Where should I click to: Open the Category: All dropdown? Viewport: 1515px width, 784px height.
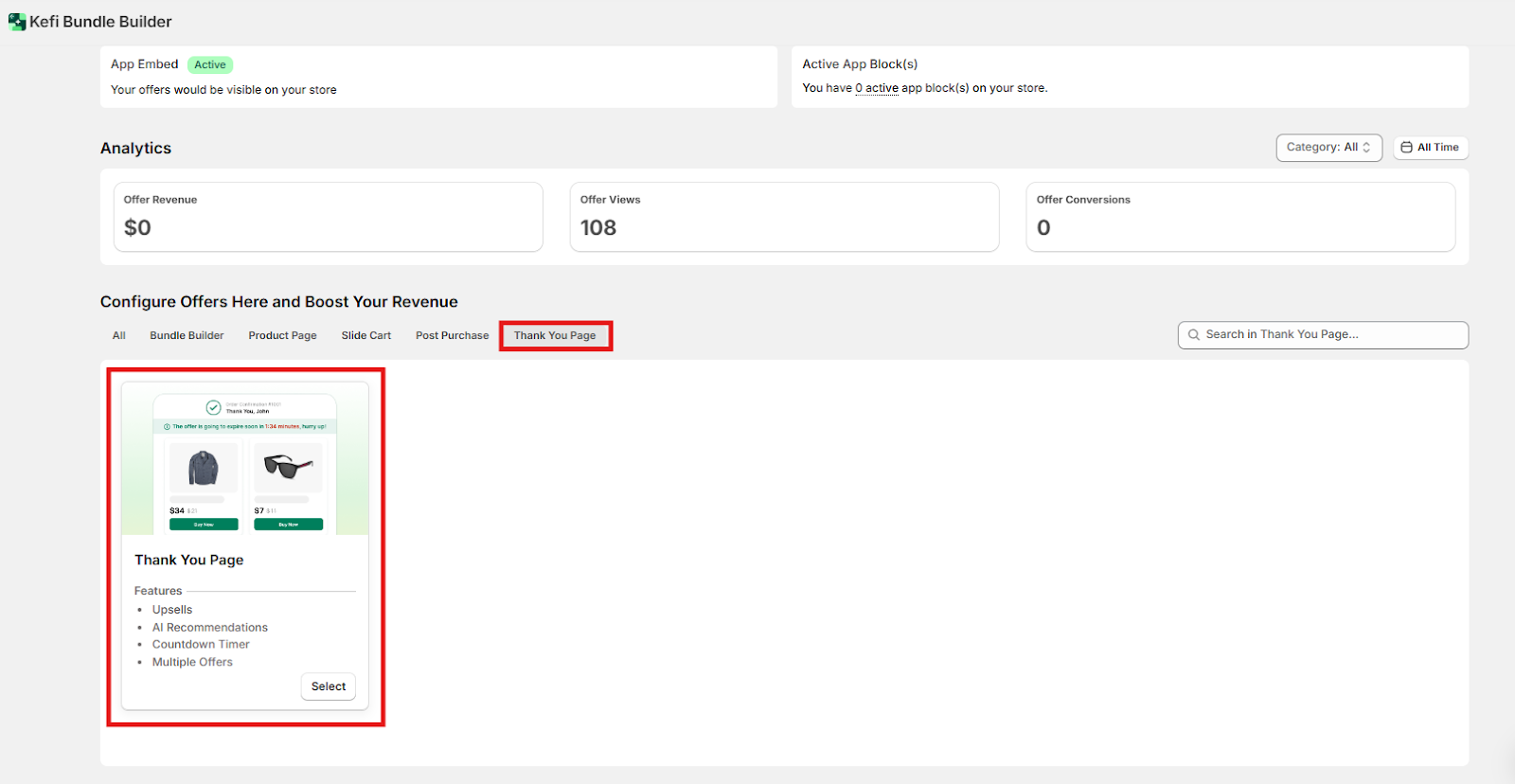[x=1328, y=148]
